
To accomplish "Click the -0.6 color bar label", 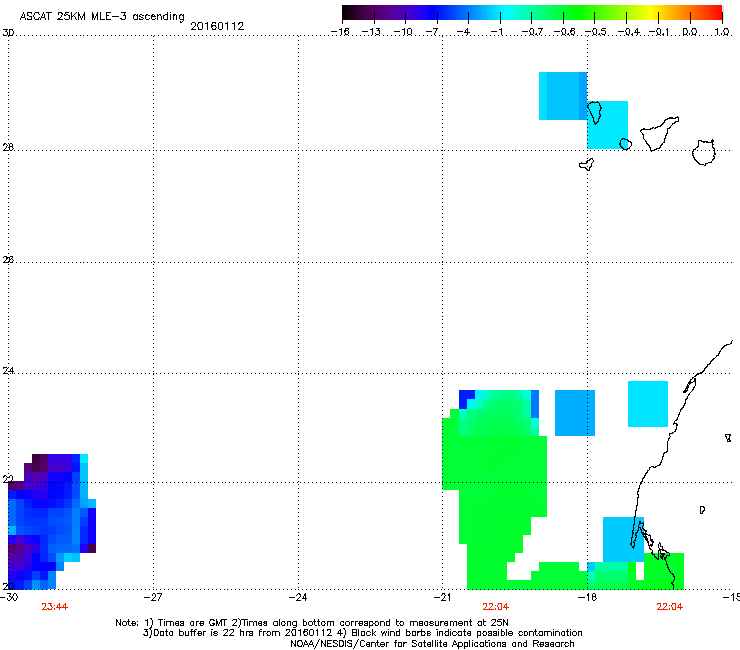I will tap(564, 32).
